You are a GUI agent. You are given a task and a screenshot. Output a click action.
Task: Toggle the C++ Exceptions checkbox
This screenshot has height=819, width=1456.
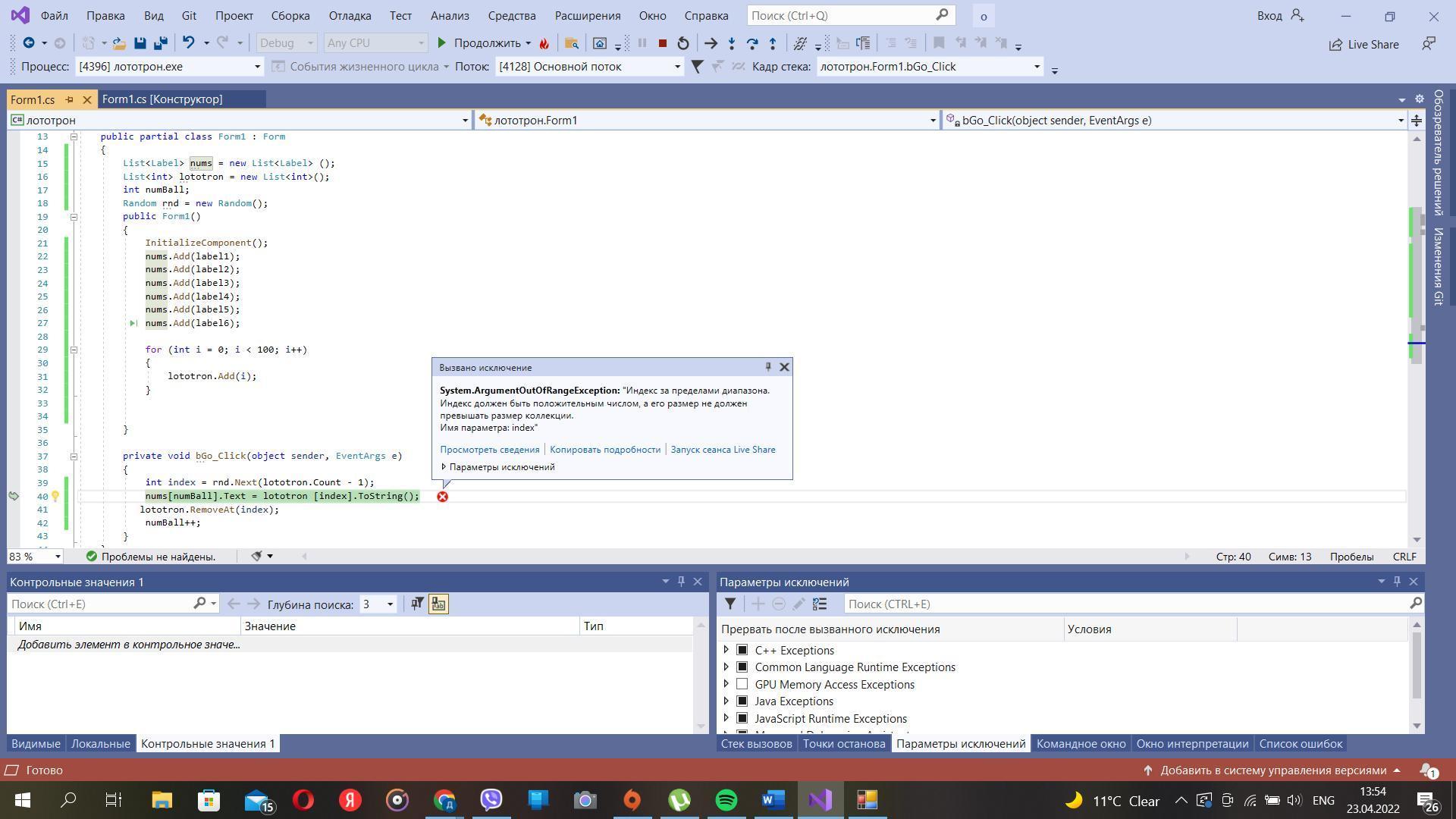[742, 650]
